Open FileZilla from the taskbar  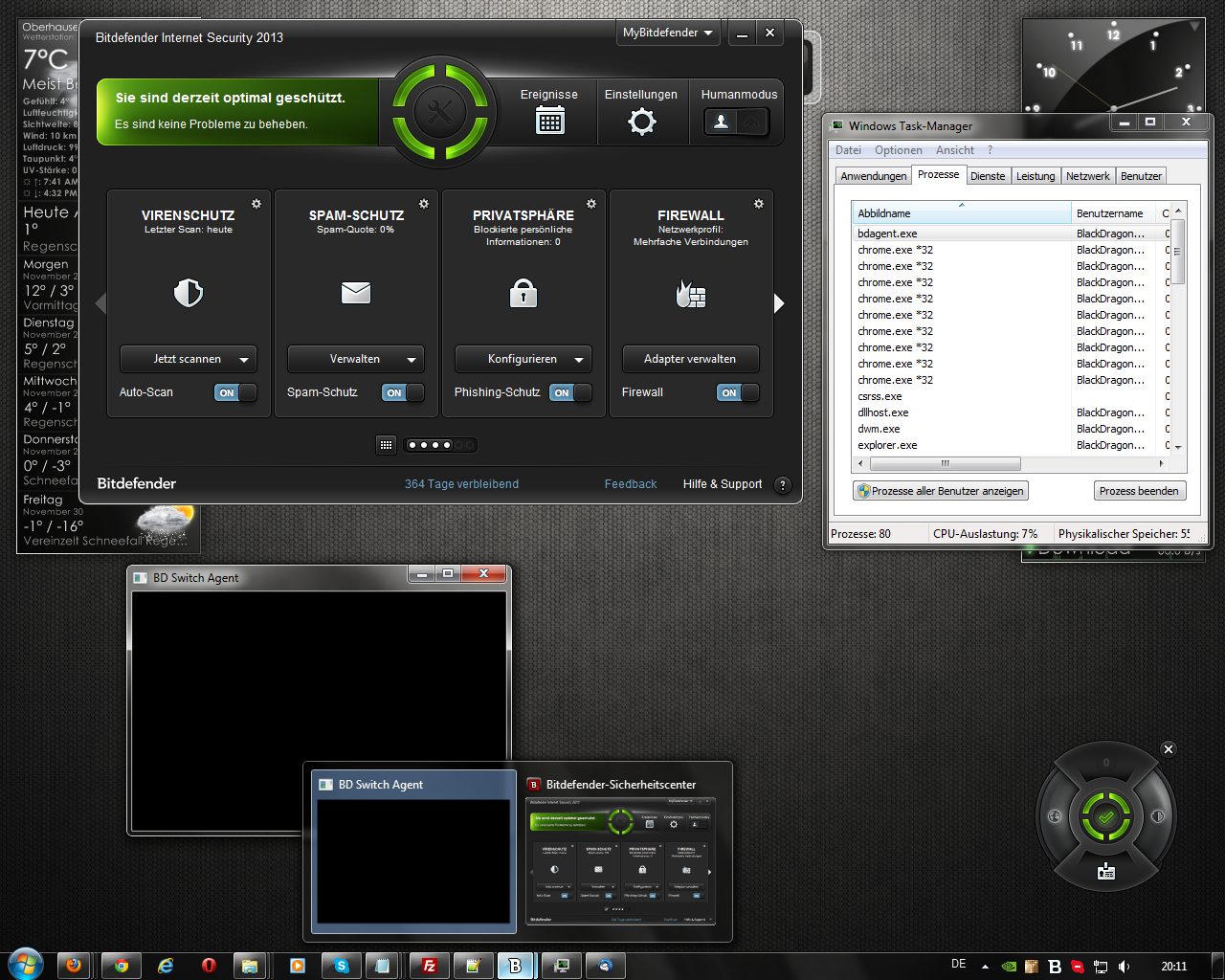pyautogui.click(x=430, y=966)
